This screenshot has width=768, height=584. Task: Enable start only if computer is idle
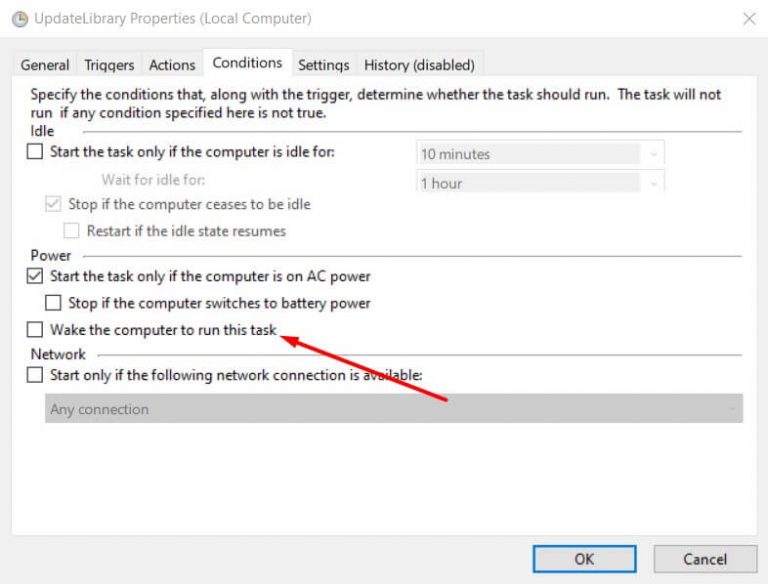[x=36, y=153]
